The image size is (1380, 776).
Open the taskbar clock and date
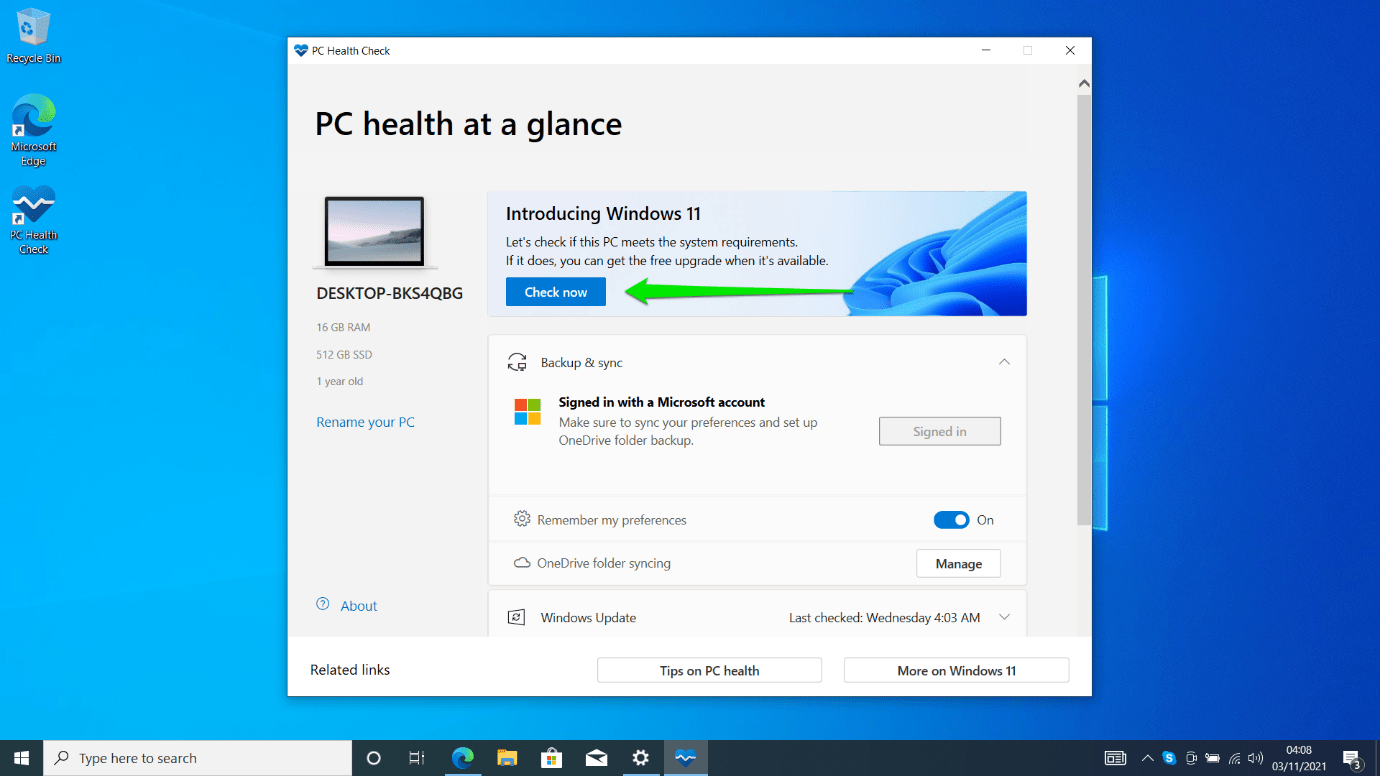coord(1299,758)
